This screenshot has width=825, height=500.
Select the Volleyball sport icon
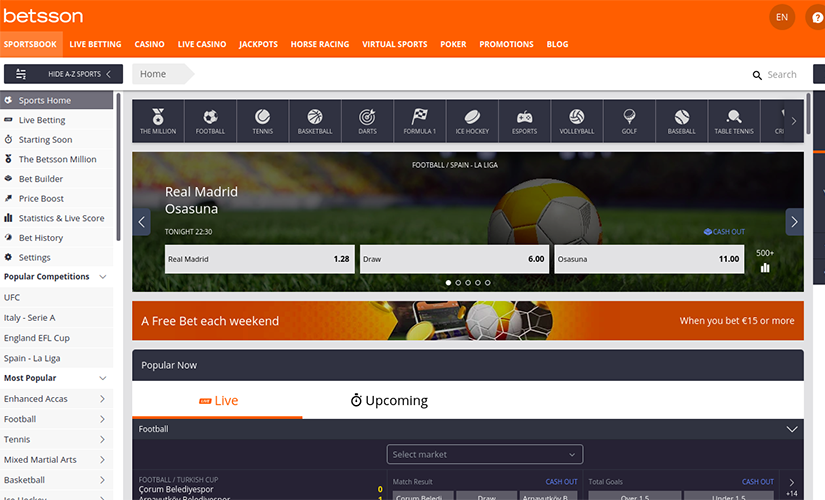tap(577, 121)
